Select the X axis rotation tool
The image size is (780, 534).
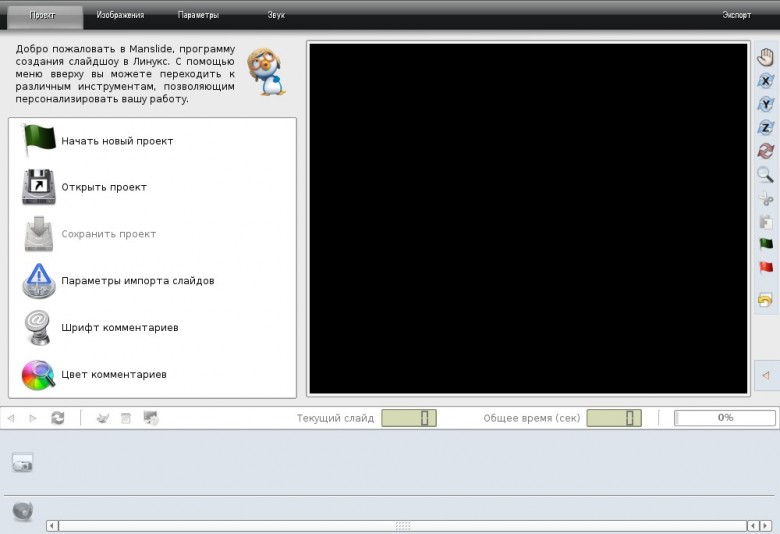[766, 81]
